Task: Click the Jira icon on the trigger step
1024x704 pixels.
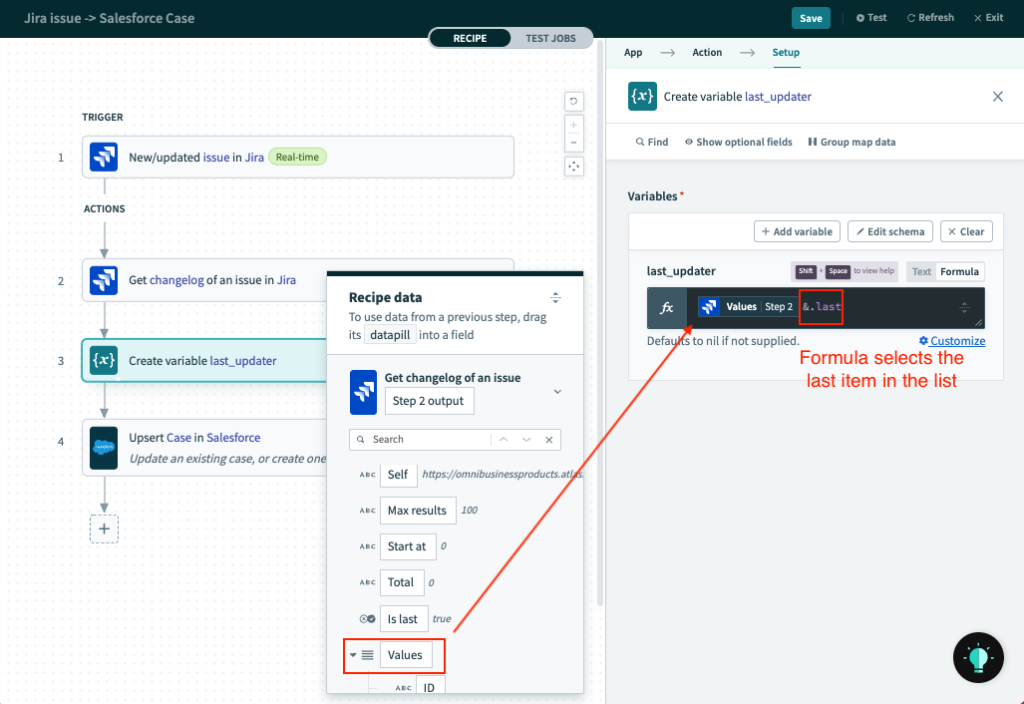Action: click(105, 156)
